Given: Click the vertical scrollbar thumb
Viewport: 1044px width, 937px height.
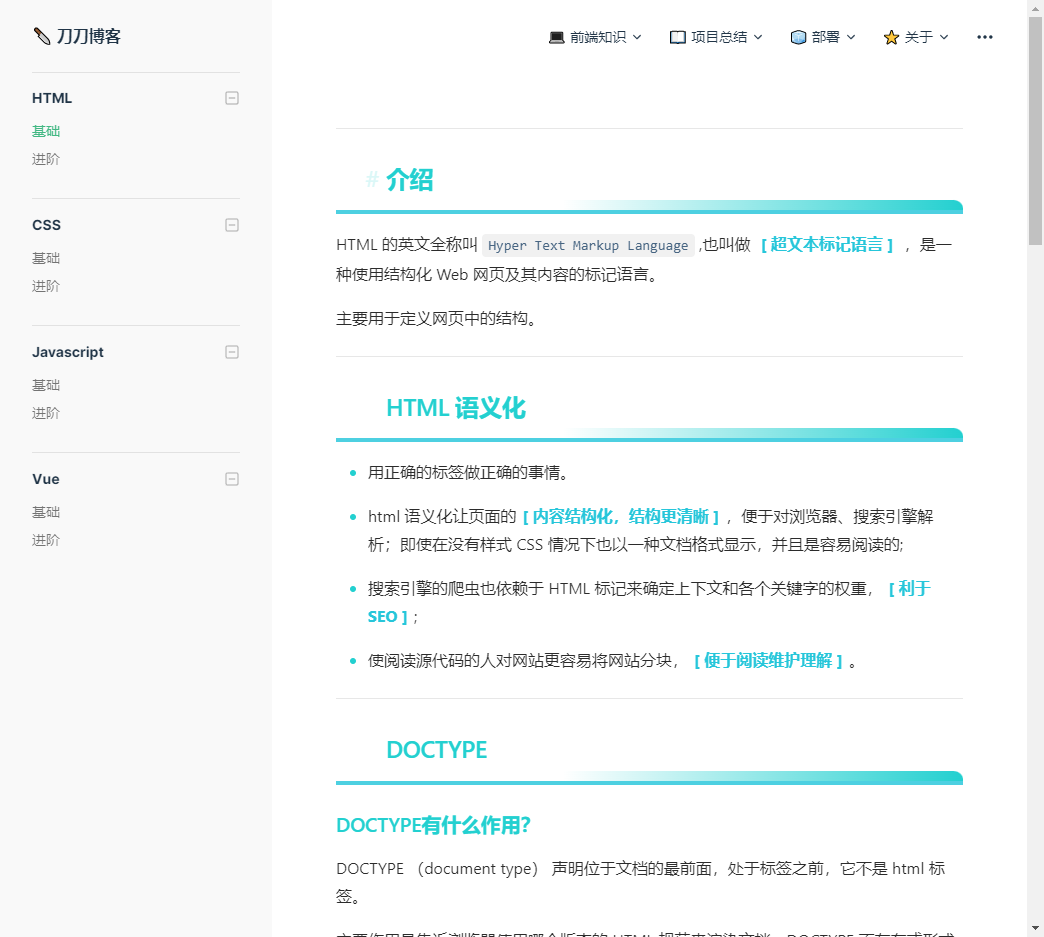Looking at the screenshot, I should point(1035,131).
